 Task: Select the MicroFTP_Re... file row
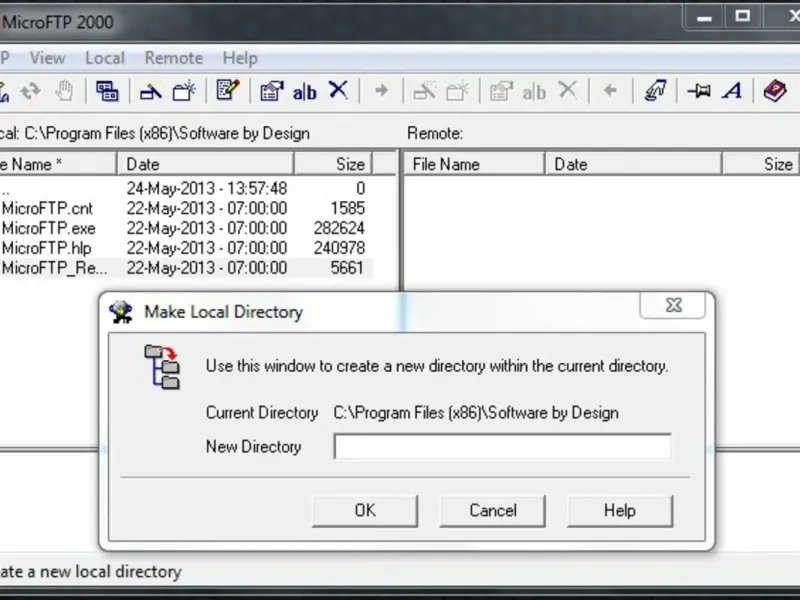[x=186, y=268]
